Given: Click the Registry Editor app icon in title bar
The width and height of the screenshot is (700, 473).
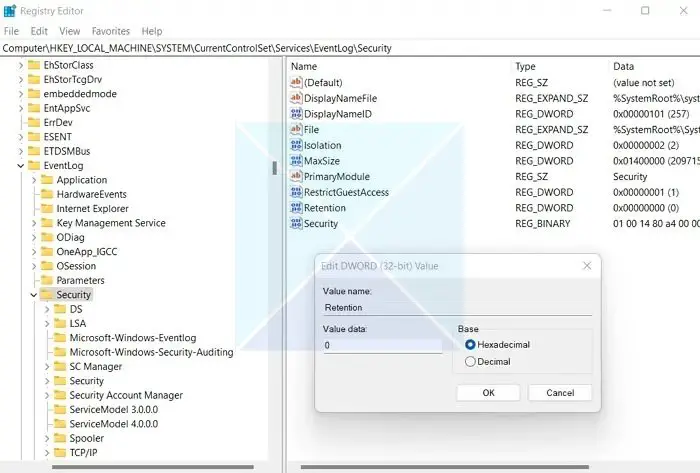Looking at the screenshot, I should (9, 11).
